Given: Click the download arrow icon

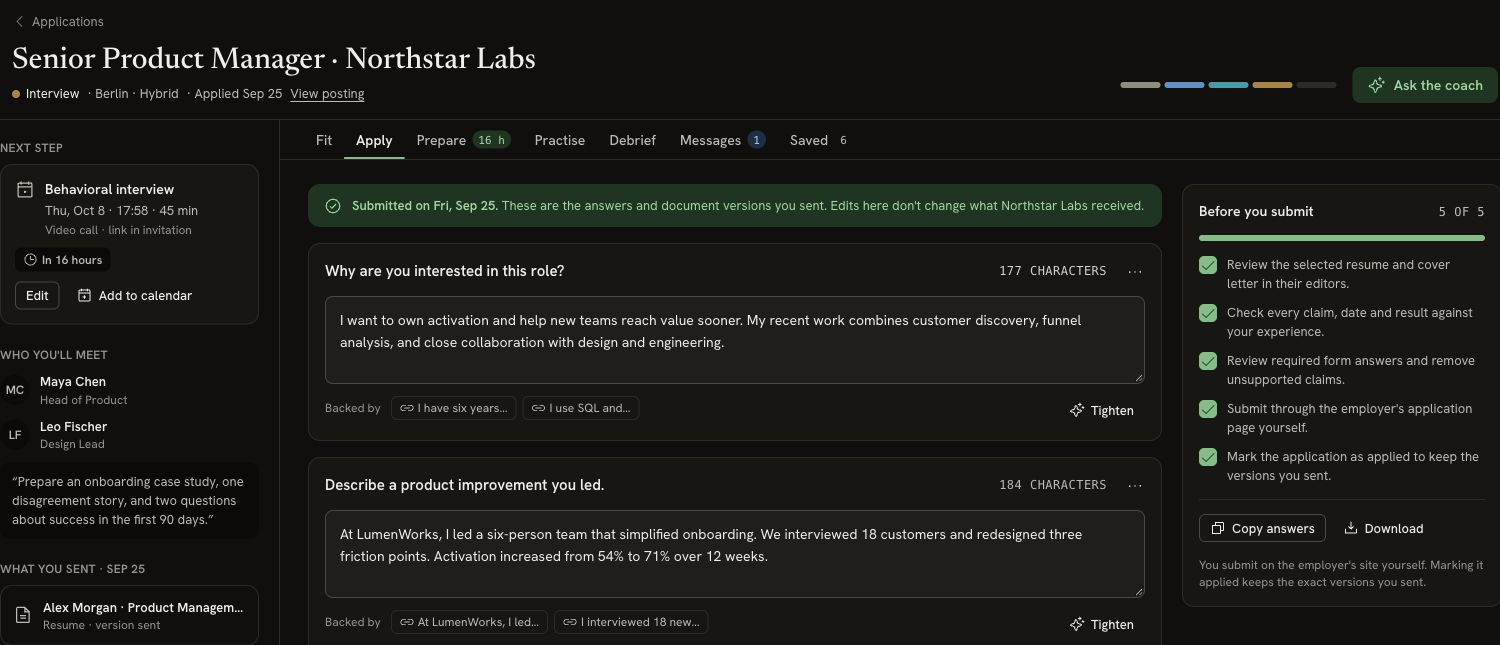Looking at the screenshot, I should point(1350,528).
